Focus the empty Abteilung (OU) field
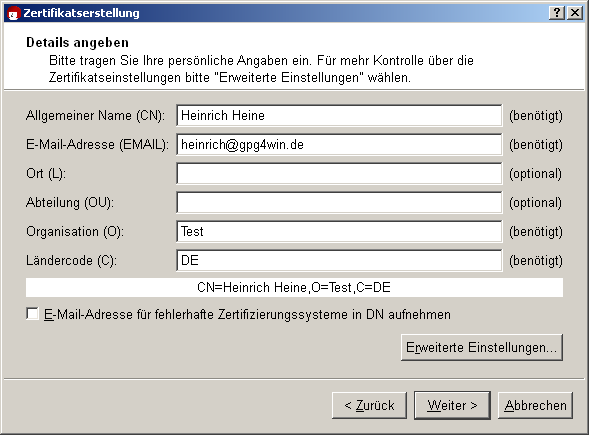The width and height of the screenshot is (589, 435). pos(339,202)
